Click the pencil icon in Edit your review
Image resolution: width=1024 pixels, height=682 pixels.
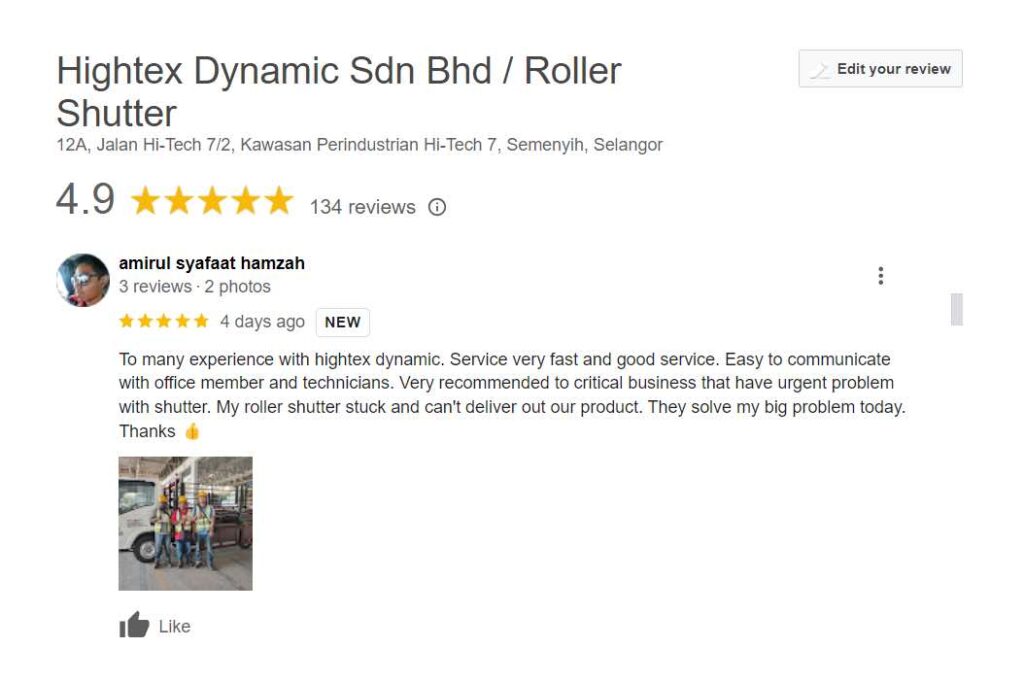(820, 69)
